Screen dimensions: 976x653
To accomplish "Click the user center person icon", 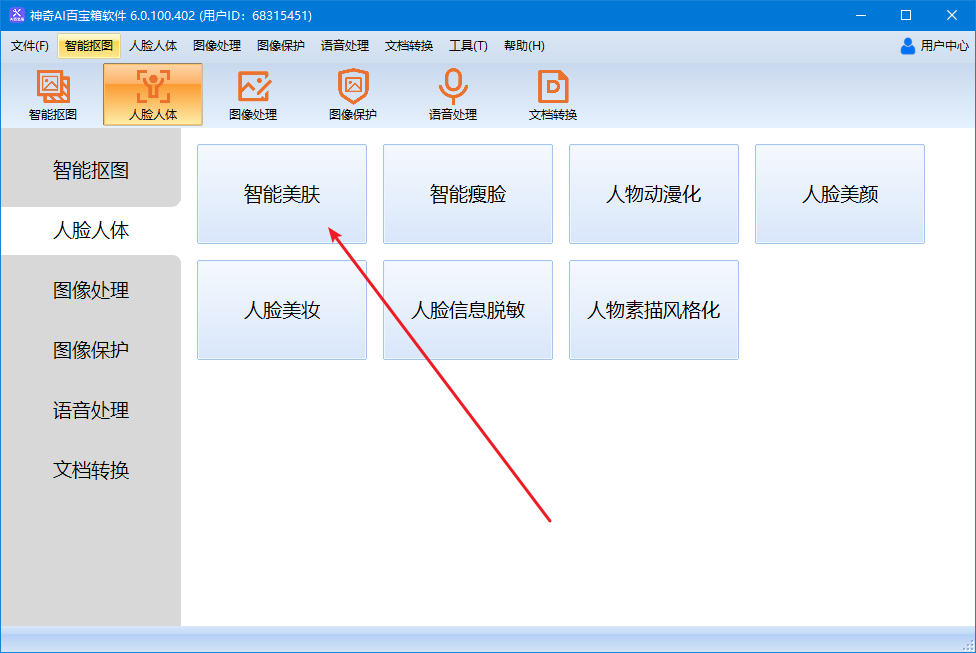I will tap(908, 45).
